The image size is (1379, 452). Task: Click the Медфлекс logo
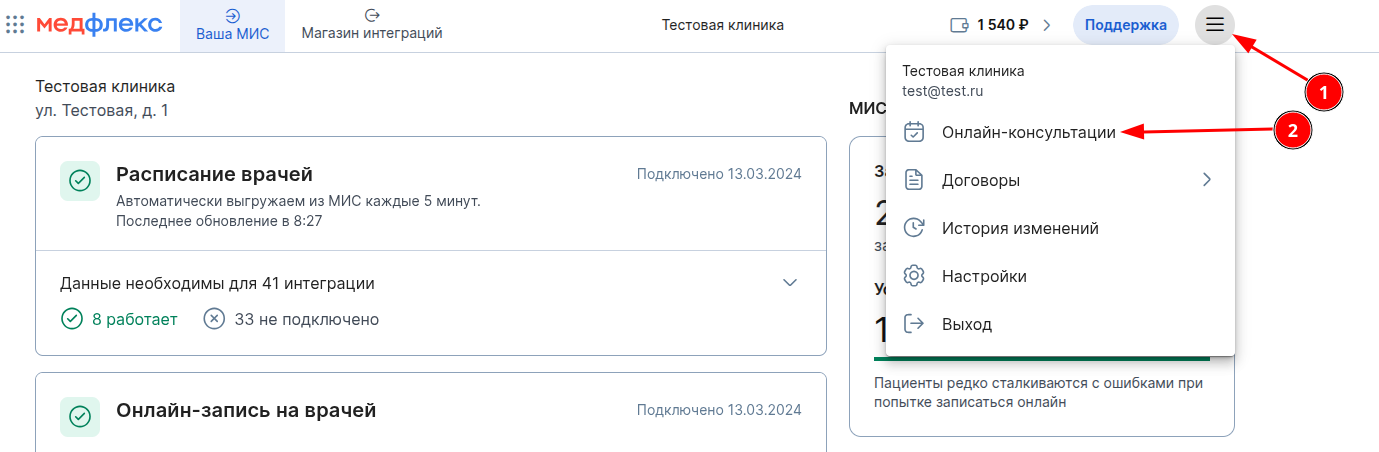click(x=99, y=25)
